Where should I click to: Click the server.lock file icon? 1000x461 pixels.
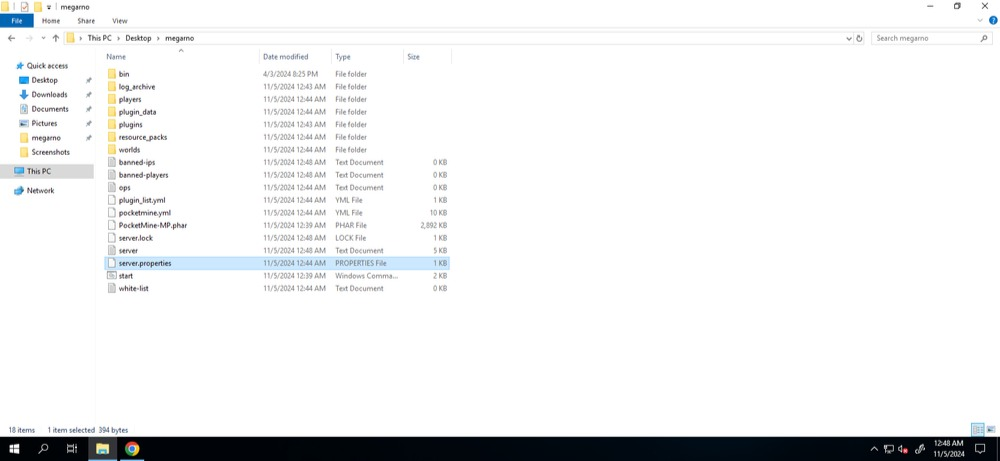coord(112,238)
